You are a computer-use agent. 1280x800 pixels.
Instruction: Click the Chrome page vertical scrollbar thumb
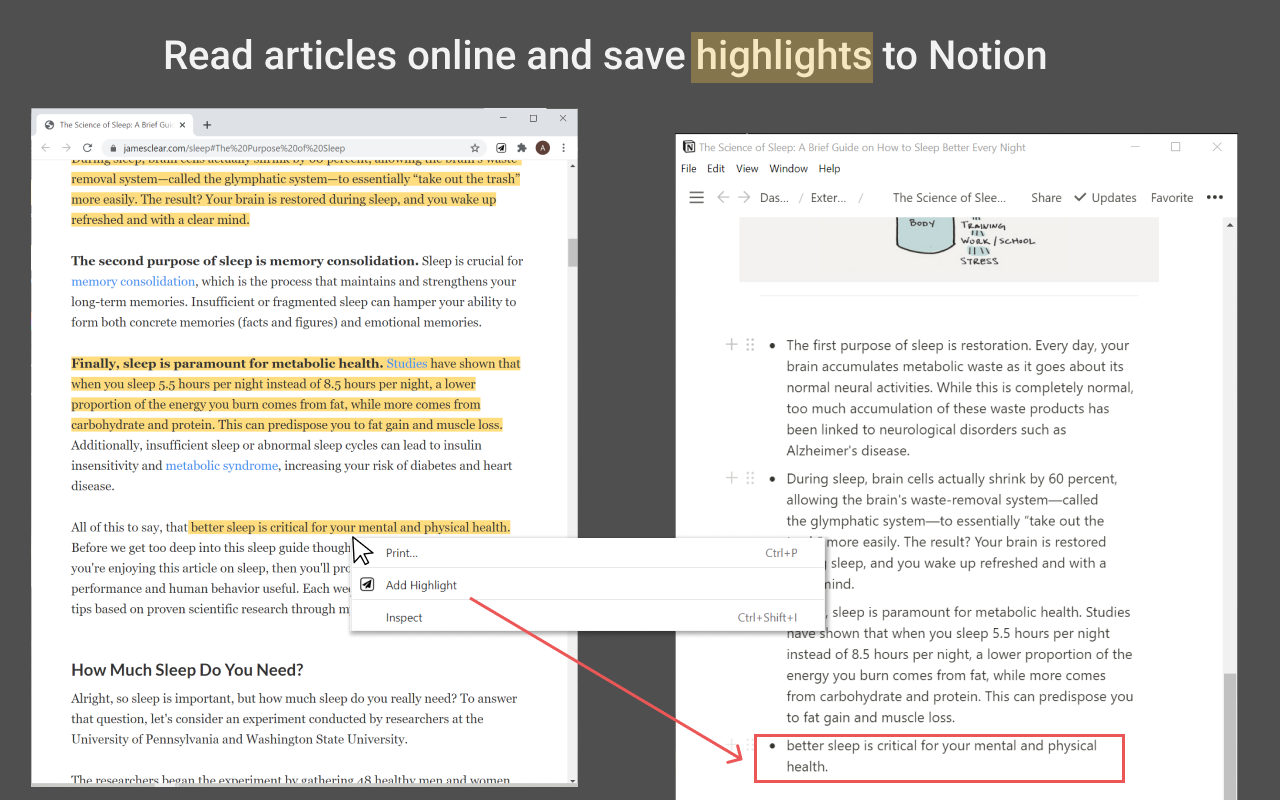(573, 252)
